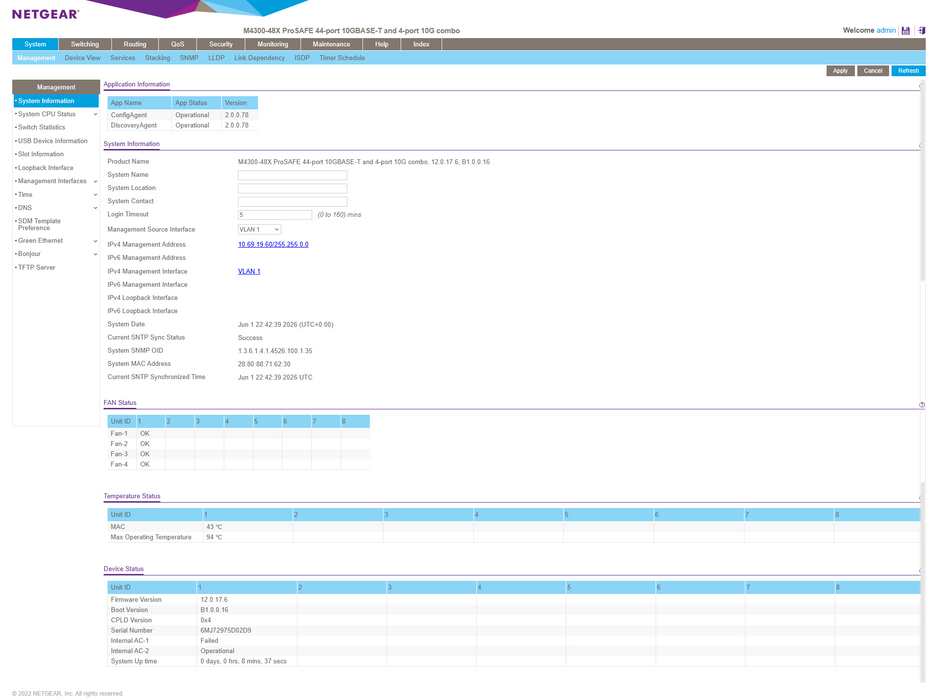The width and height of the screenshot is (938, 700).
Task: Select the Management submenu item
Action: 36,58
